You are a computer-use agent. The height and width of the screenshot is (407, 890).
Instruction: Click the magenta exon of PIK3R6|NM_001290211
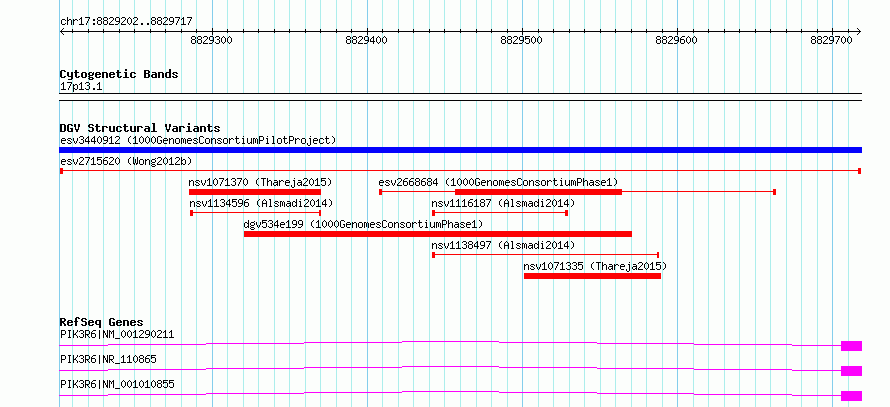coord(851,346)
